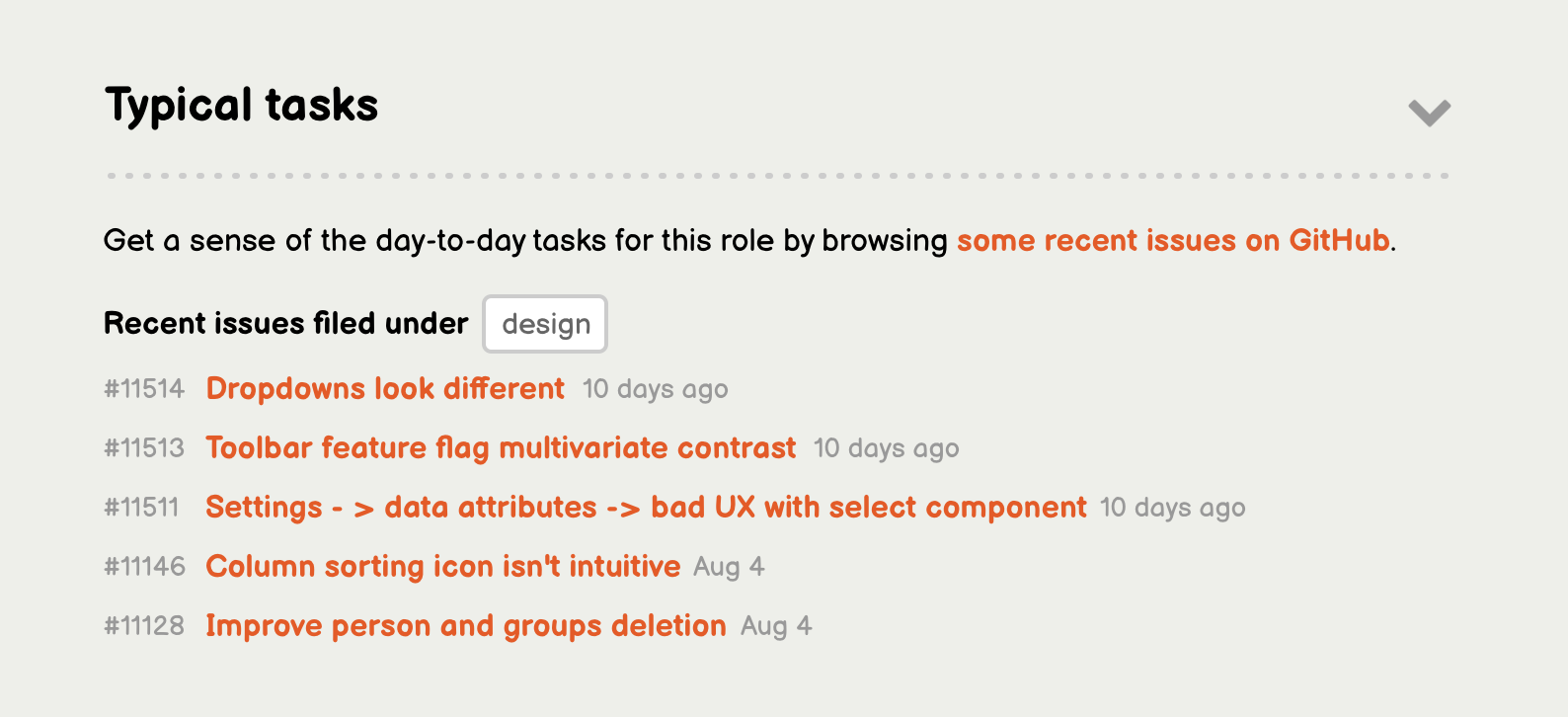Select the design label filter
This screenshot has width=1568, height=717.
[x=544, y=323]
